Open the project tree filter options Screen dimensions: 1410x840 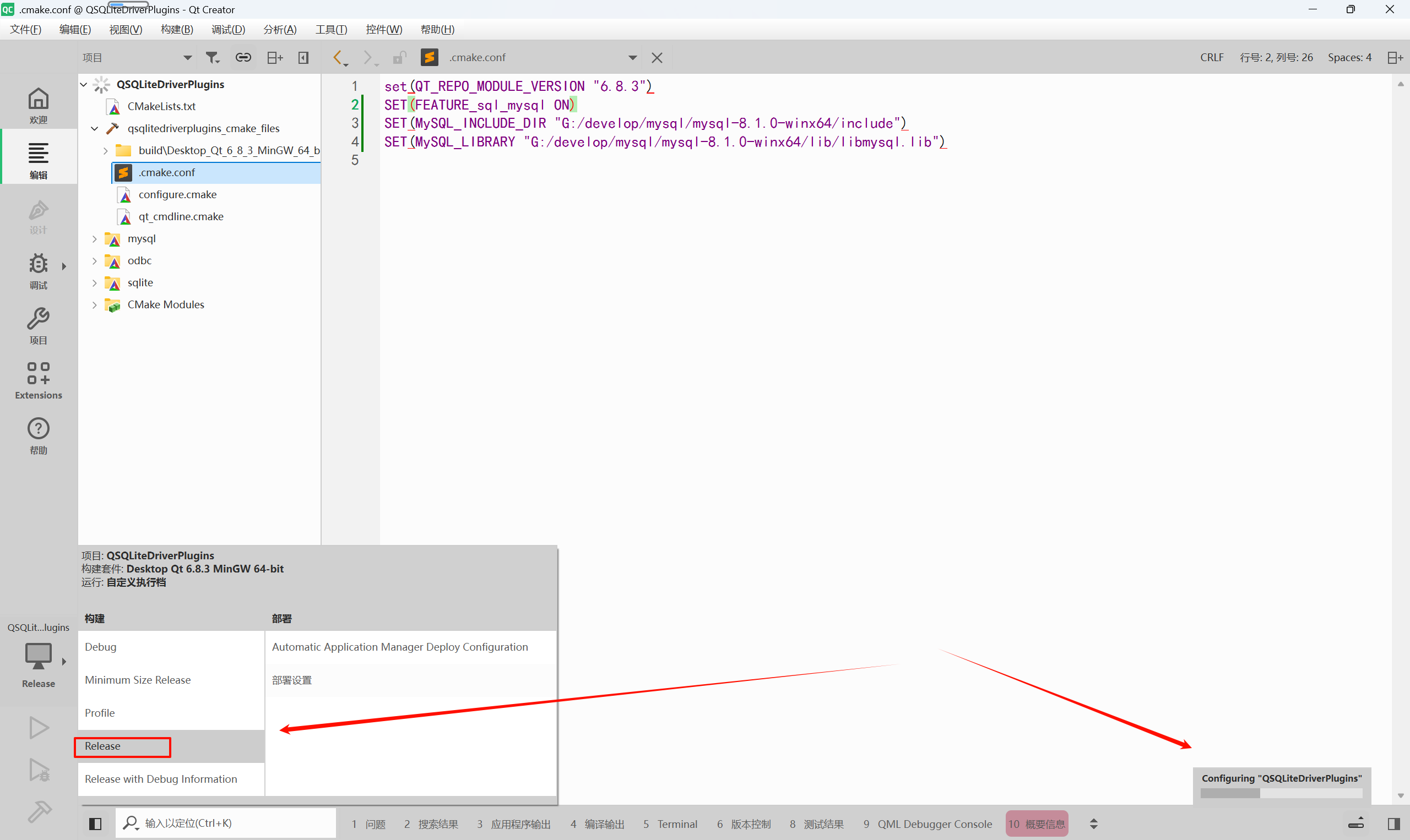(212, 57)
